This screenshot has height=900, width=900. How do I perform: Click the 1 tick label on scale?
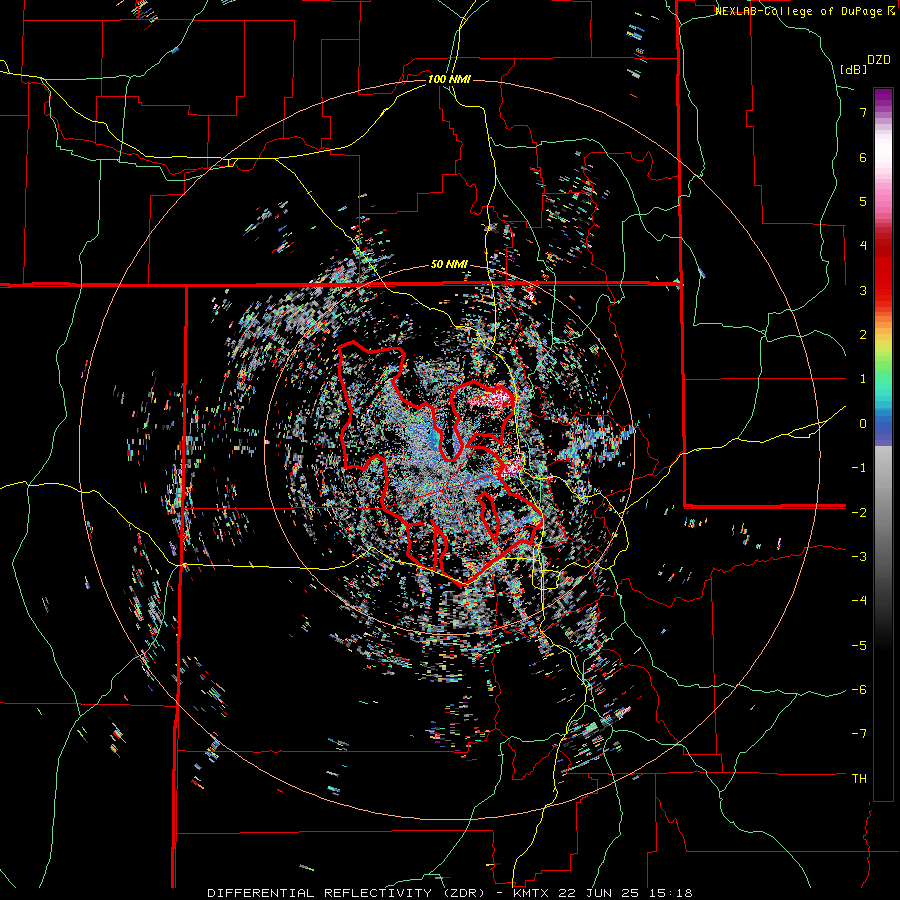(863, 379)
